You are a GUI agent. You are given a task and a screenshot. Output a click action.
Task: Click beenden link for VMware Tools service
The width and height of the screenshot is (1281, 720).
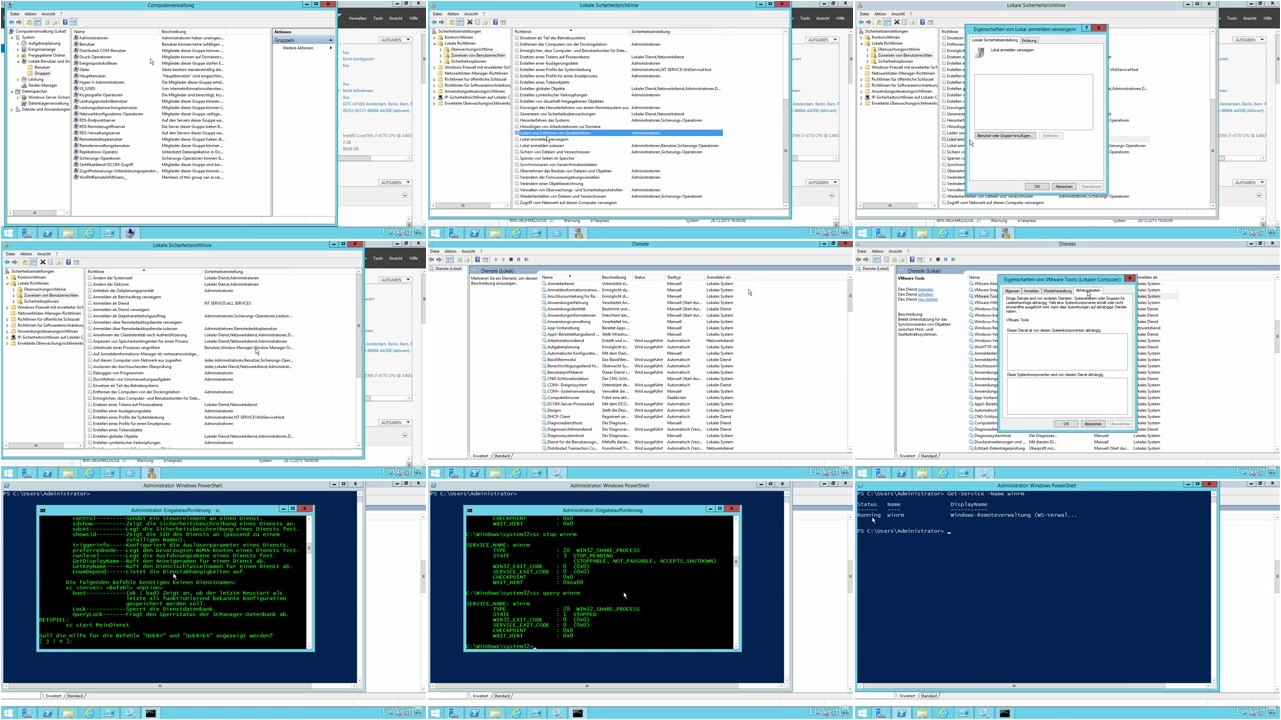925,289
